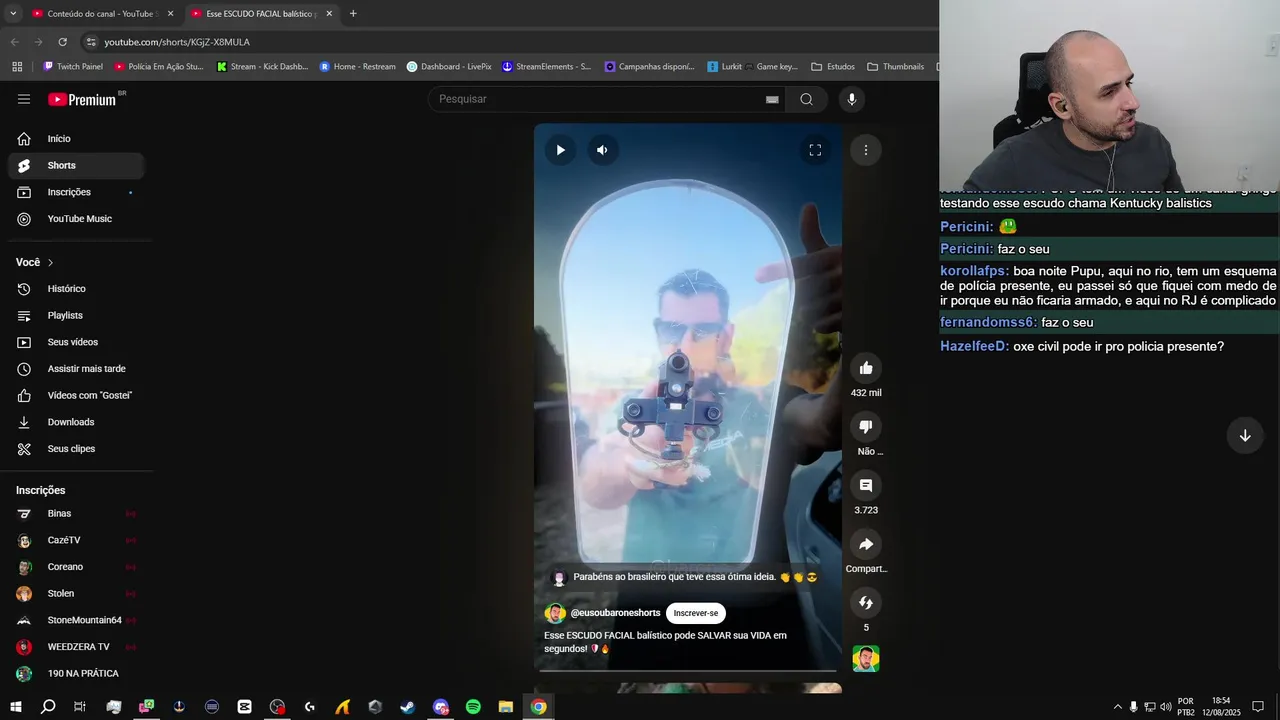Open Playlists in the sidebar
The image size is (1280, 720).
[76, 316]
